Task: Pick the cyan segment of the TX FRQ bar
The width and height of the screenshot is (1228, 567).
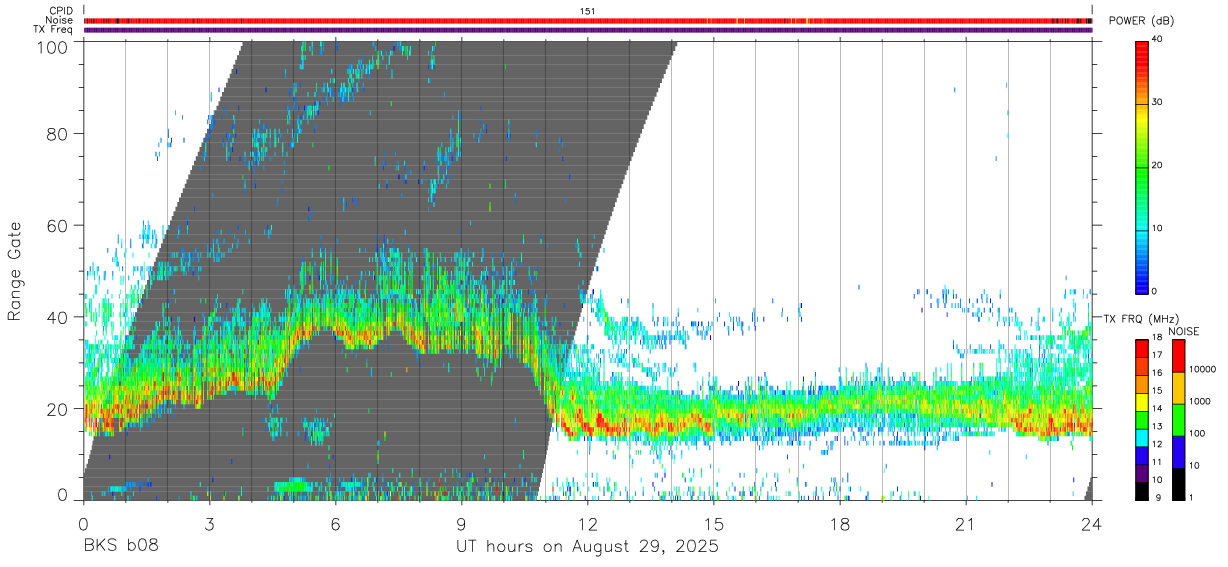Action: click(x=1142, y=437)
